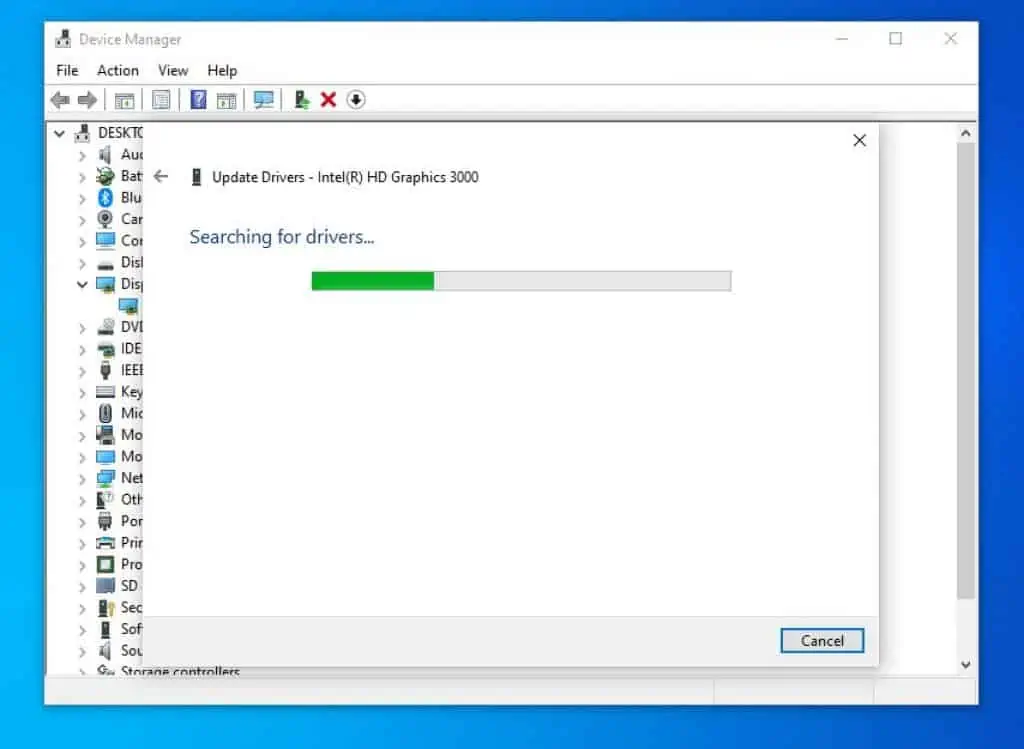
Task: Select the Cameras webcam icon
Action: tap(105, 219)
